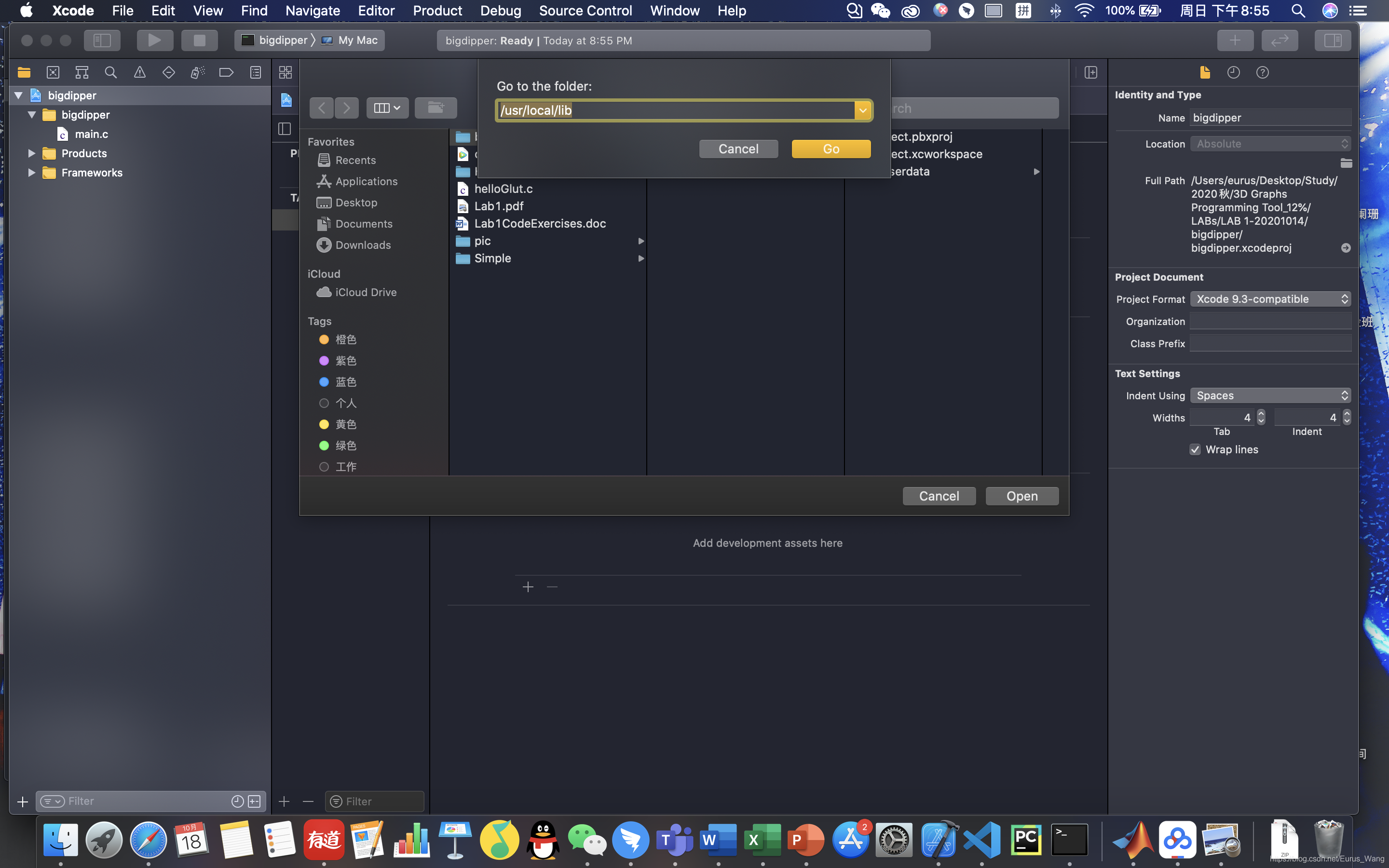Press the Go button in dialog
This screenshot has width=1389, height=868.
click(831, 148)
